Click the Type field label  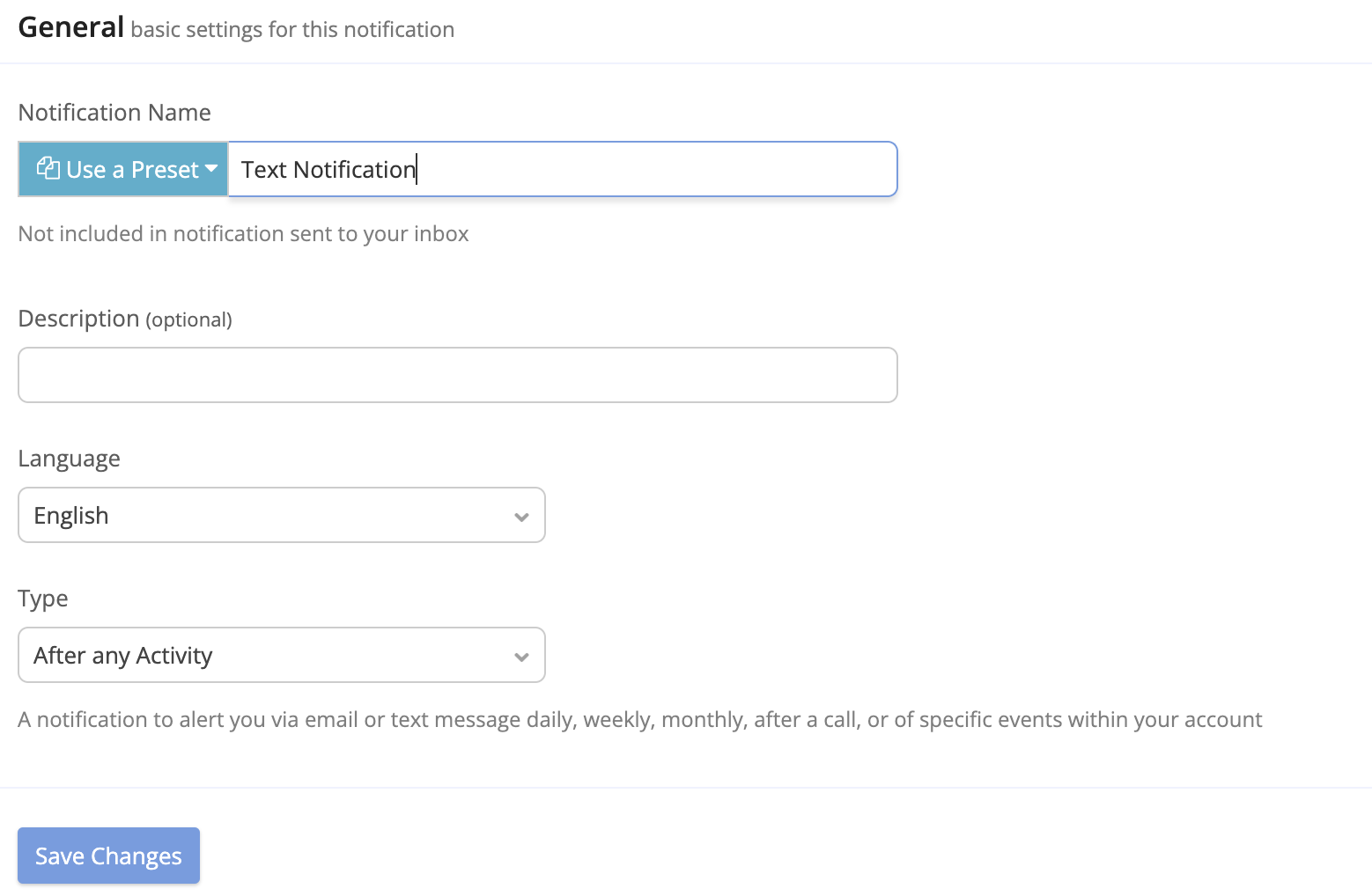(42, 598)
